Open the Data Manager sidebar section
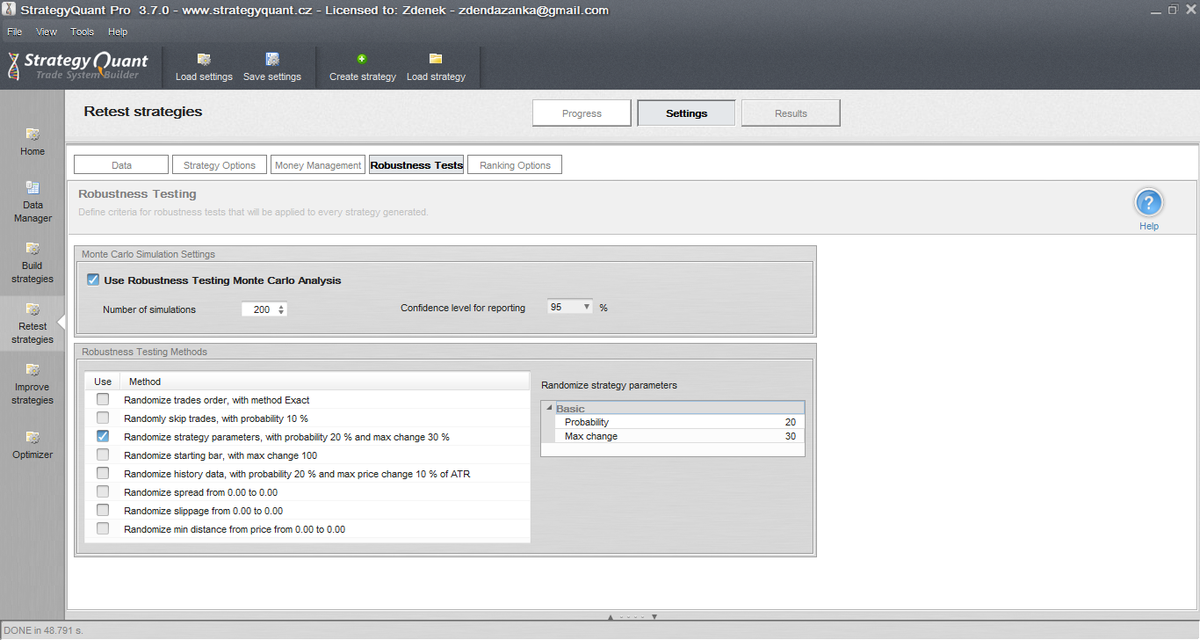Viewport: 1200px width, 640px height. [33, 201]
